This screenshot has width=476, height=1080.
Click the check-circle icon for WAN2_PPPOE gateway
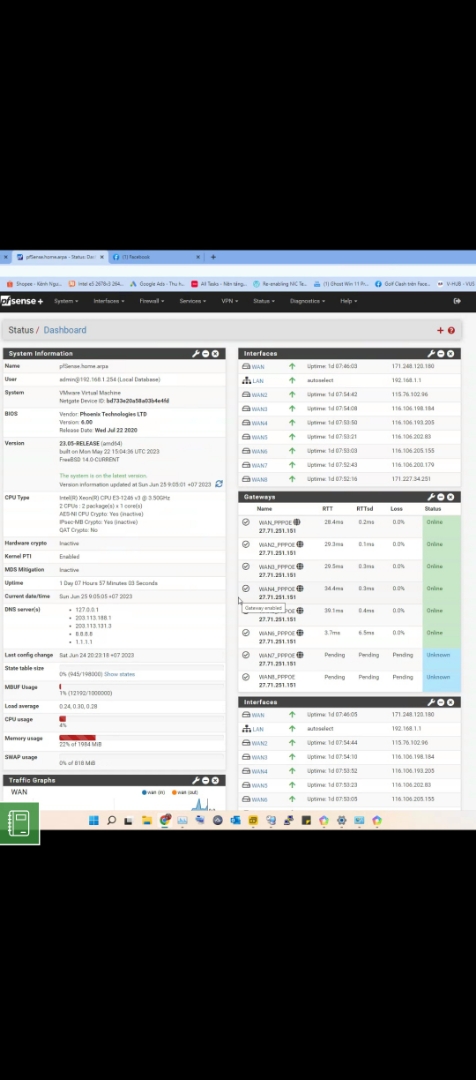click(x=246, y=544)
